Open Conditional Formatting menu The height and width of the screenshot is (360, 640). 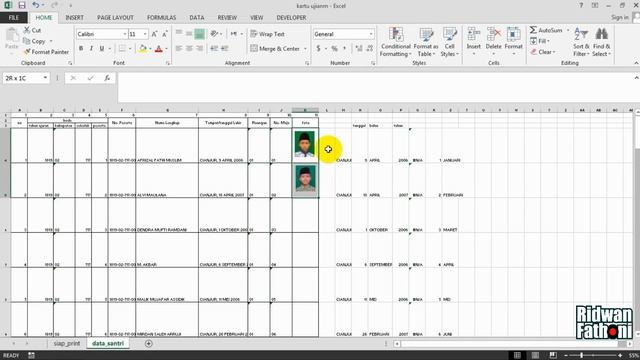pyautogui.click(x=395, y=42)
